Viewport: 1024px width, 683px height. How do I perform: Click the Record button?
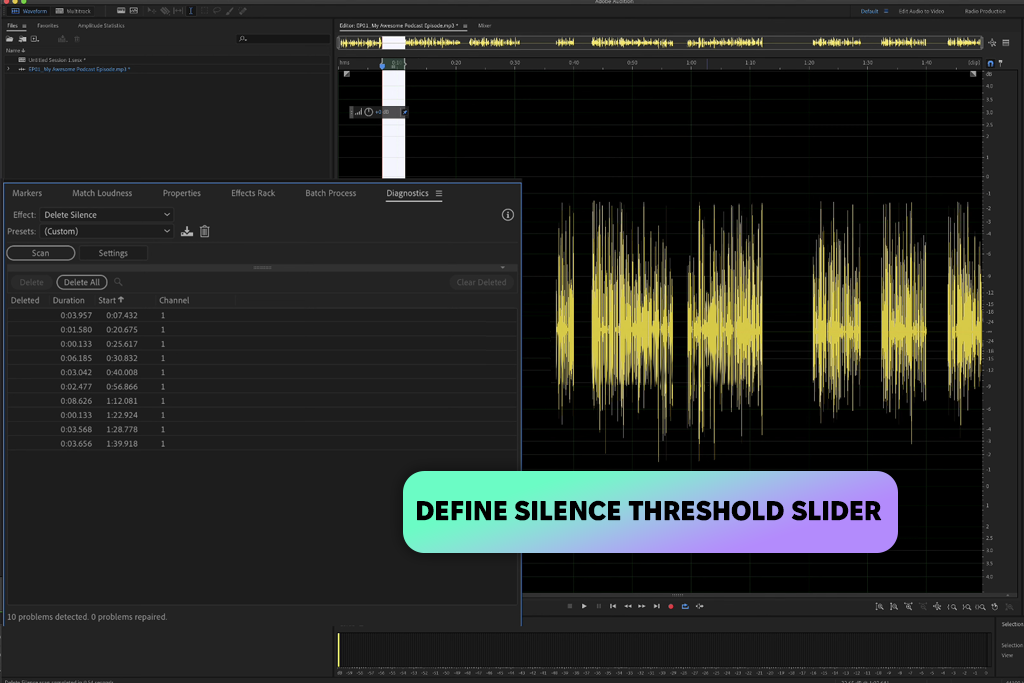671,606
